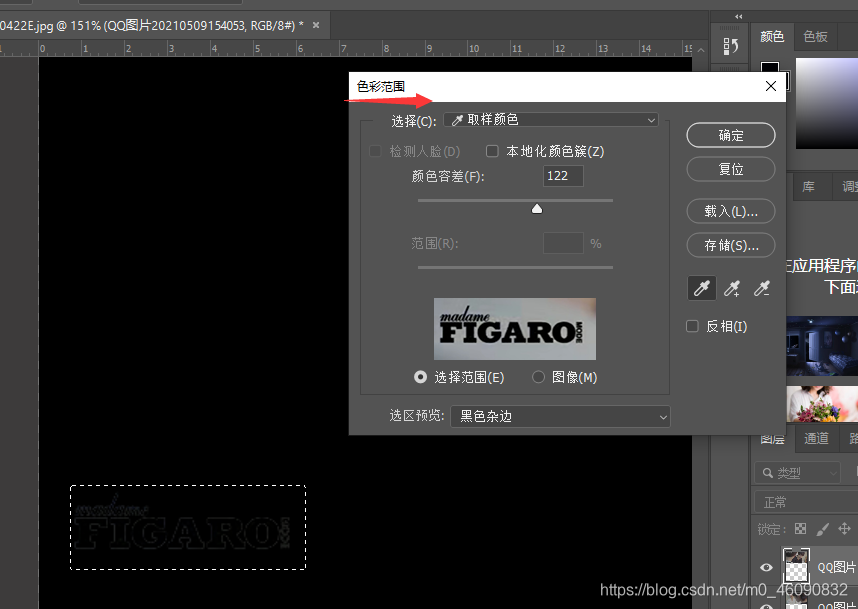Screen dimensions: 858x609
Task: Click the lock image pixels brush icon
Action: pos(822,529)
